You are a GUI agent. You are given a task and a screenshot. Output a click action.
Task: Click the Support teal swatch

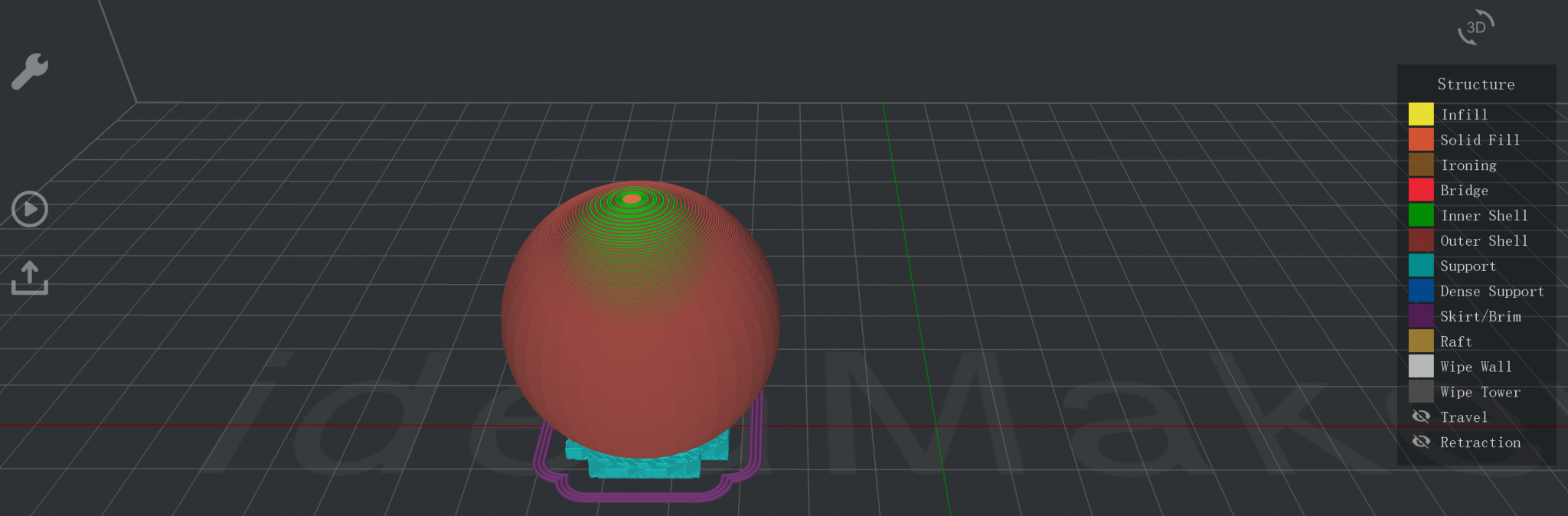(1421, 266)
